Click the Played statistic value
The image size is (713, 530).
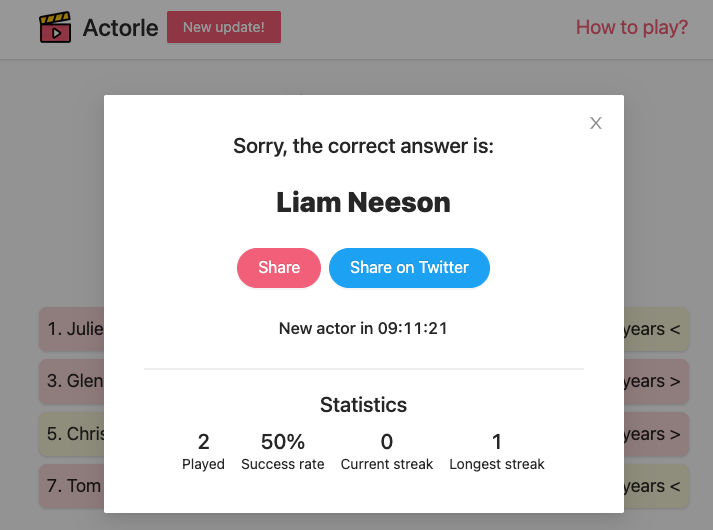point(203,442)
